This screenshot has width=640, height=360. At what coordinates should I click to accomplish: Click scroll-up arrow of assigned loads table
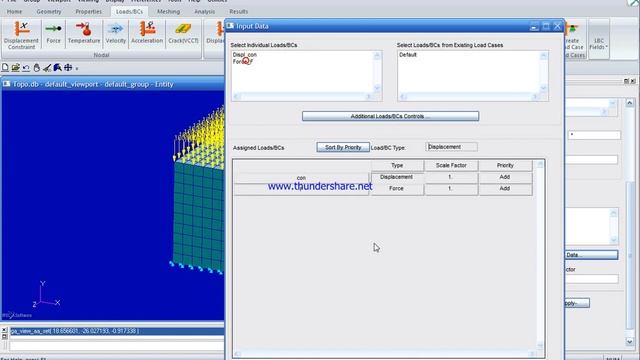[x=540, y=164]
